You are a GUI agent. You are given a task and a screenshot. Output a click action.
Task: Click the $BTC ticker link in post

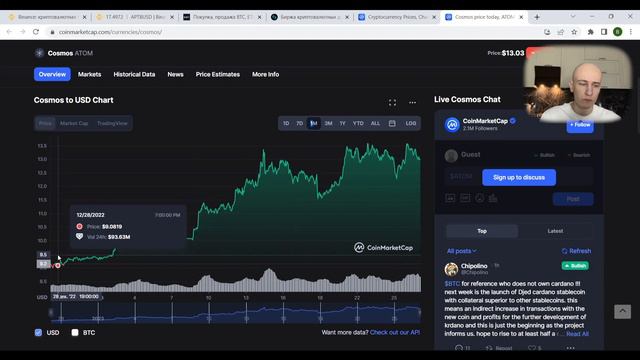pyautogui.click(x=452, y=284)
